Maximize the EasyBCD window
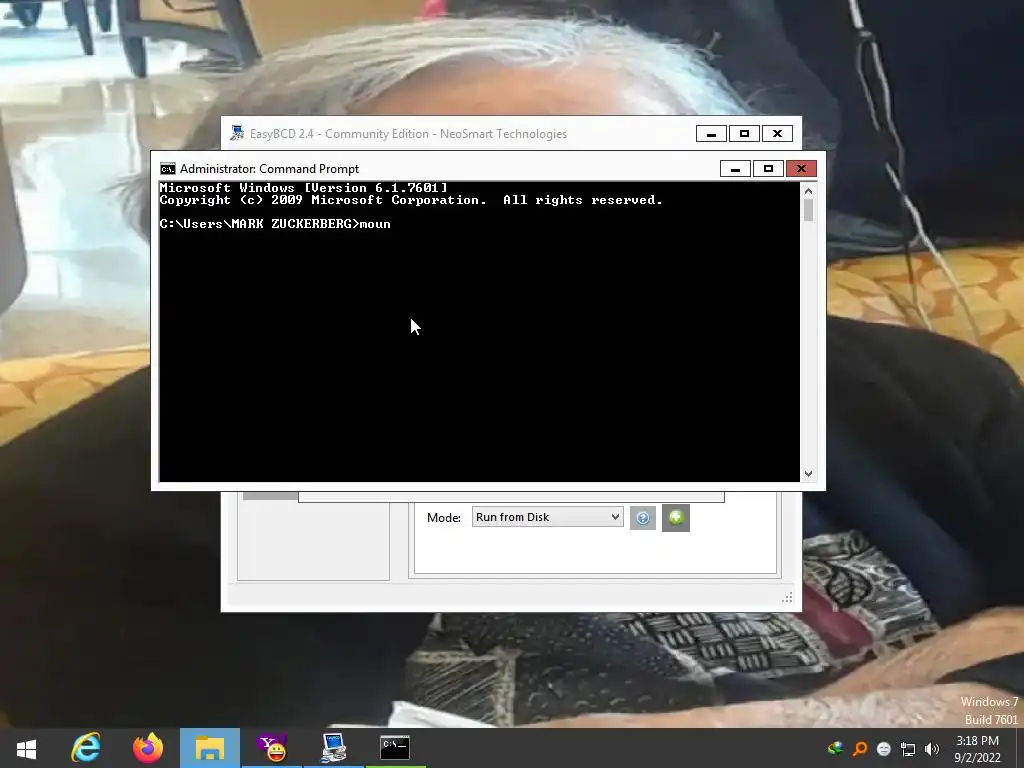 click(744, 134)
